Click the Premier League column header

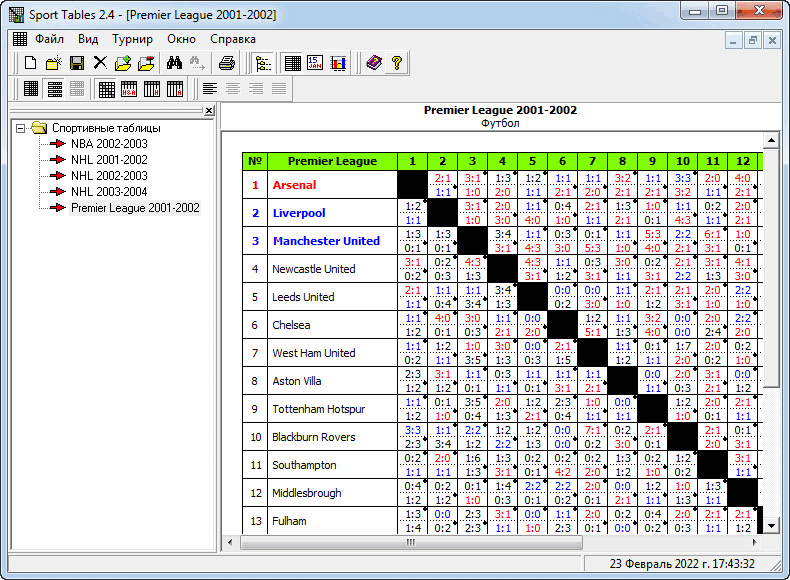[332, 161]
